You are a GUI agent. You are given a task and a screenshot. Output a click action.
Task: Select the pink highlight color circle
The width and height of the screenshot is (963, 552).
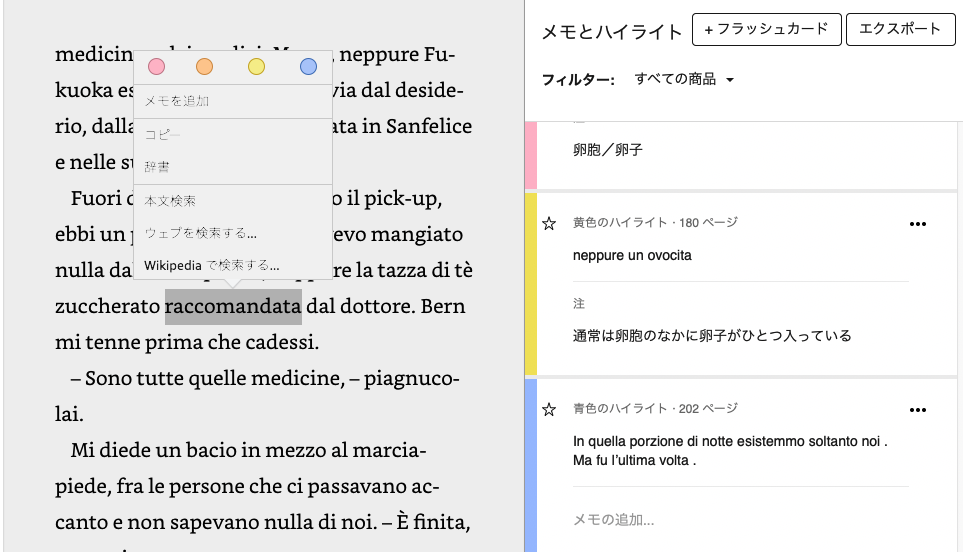tap(156, 67)
